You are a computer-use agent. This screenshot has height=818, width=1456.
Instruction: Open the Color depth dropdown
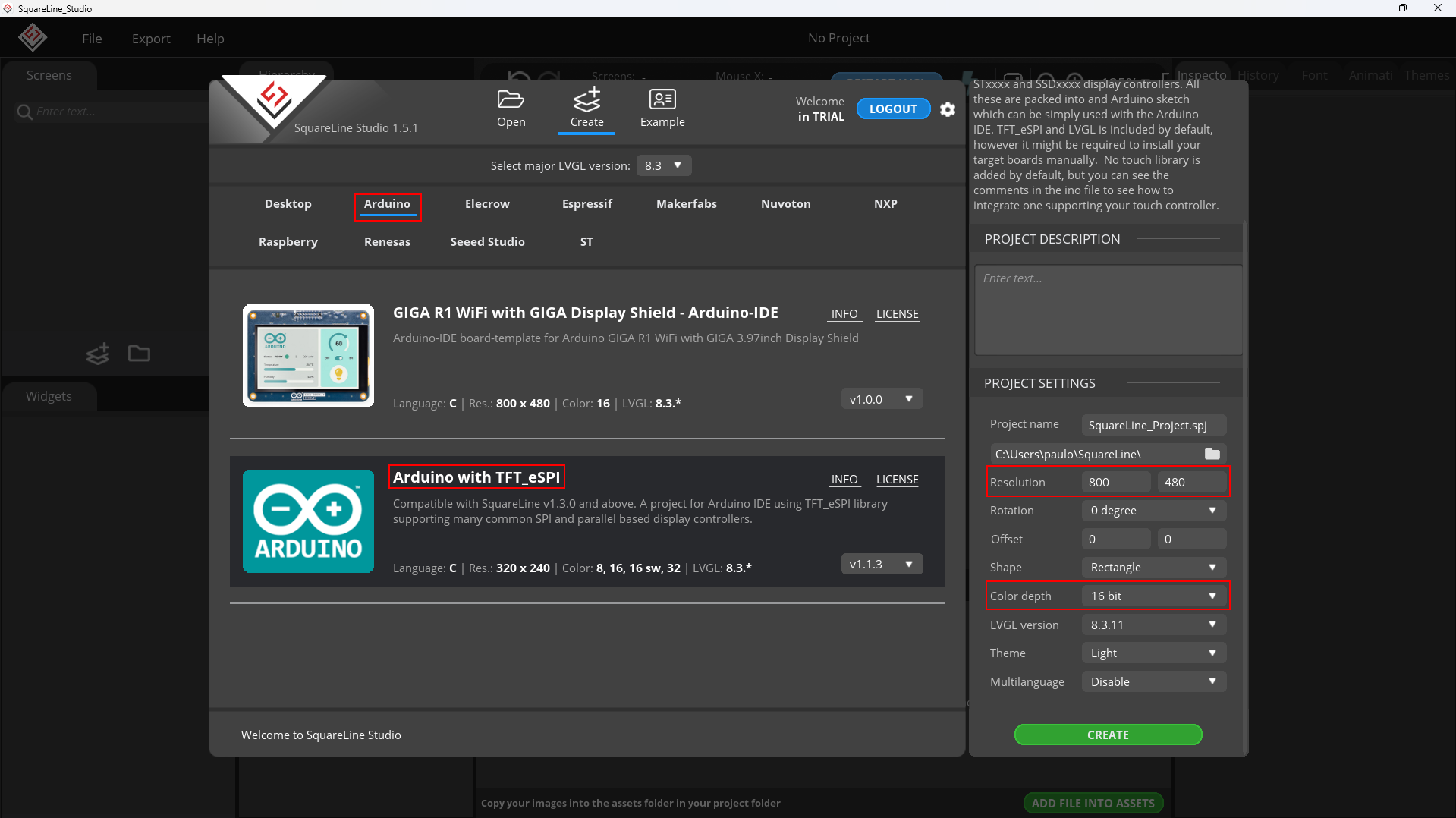(1153, 596)
